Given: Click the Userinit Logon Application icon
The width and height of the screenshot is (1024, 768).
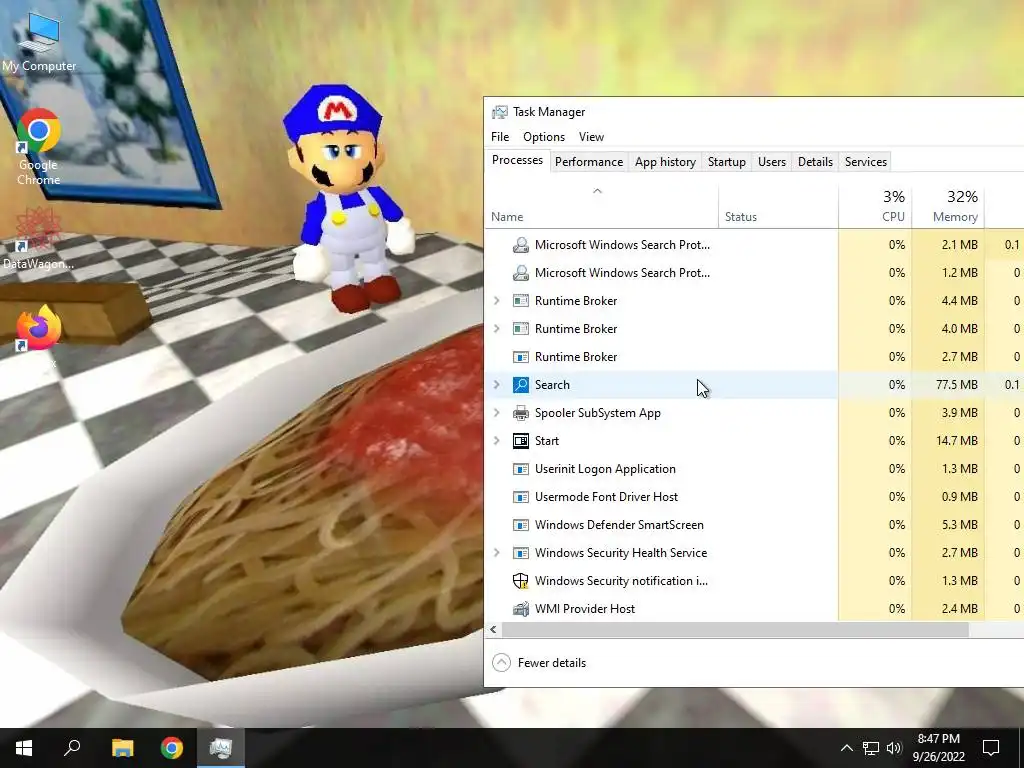Looking at the screenshot, I should tap(520, 469).
